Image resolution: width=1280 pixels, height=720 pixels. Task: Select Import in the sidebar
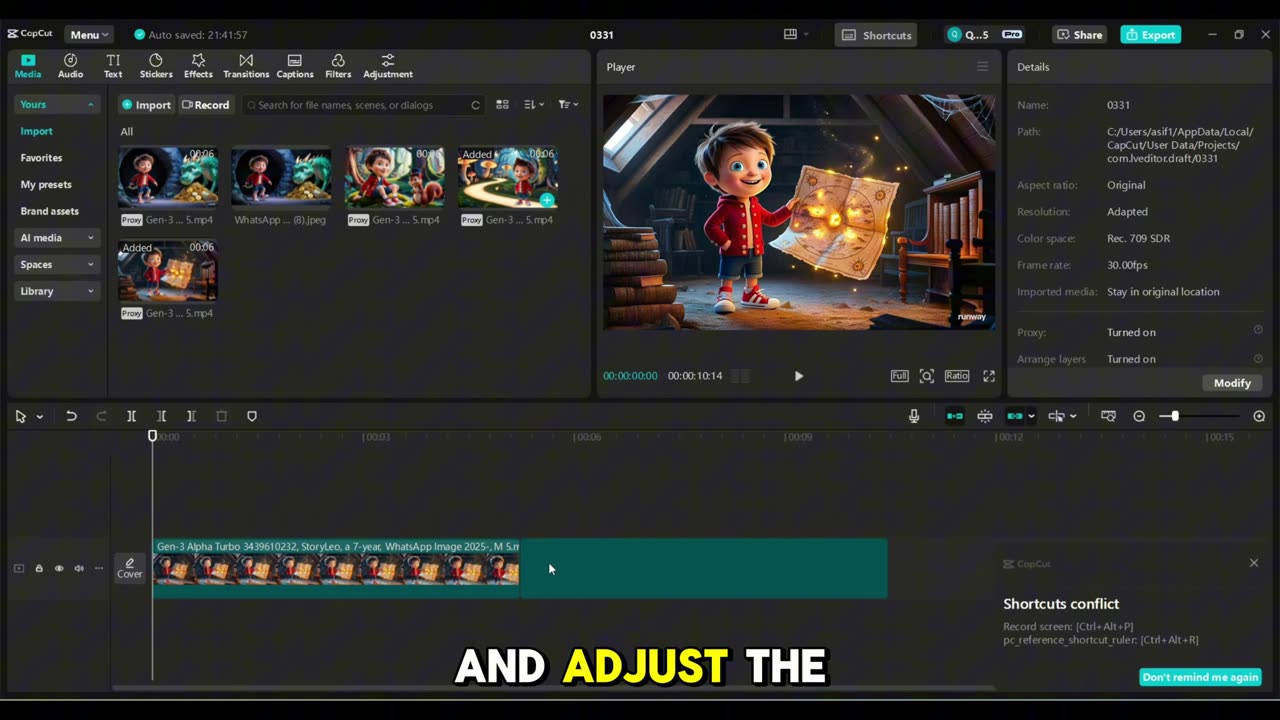37,131
